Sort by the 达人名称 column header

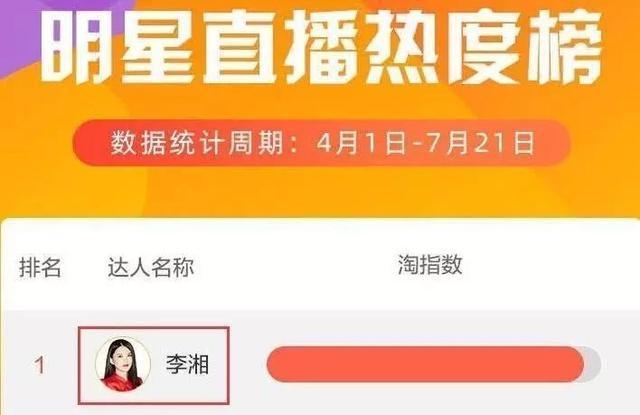pyautogui.click(x=151, y=268)
